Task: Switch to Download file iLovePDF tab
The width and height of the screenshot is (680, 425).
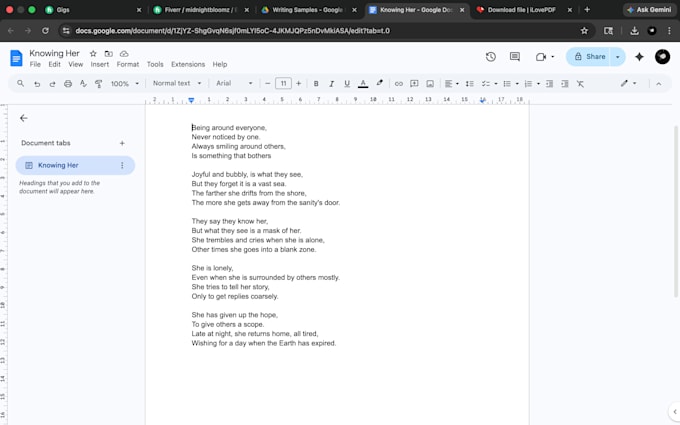Action: 523,10
